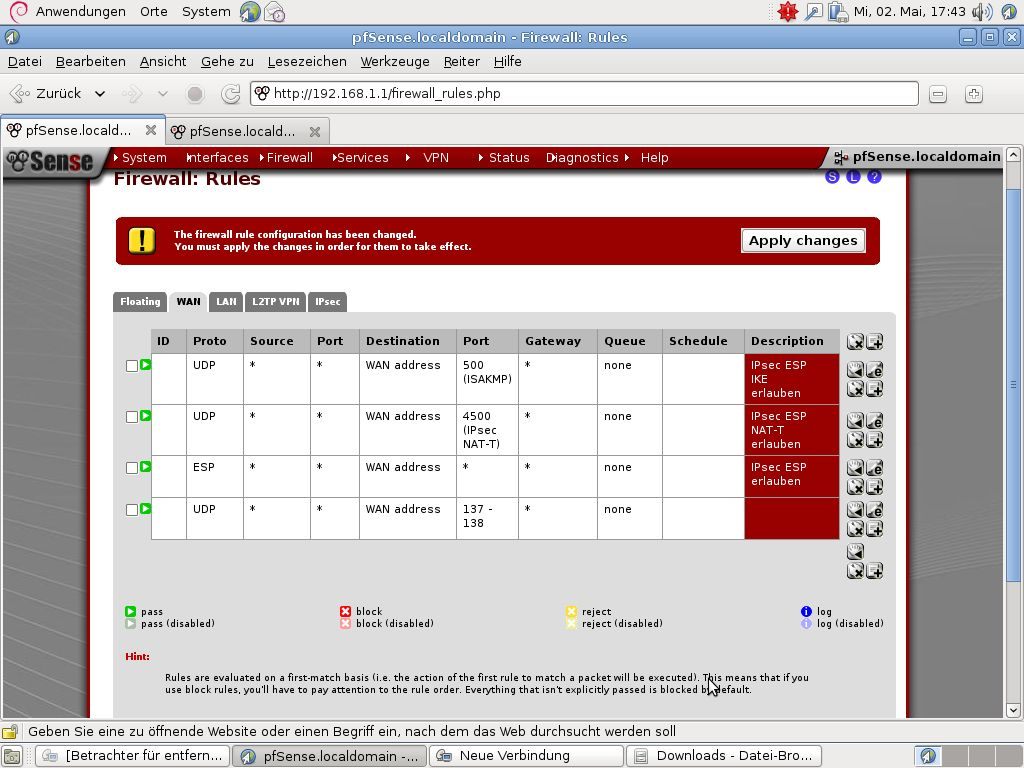Screen dimensions: 1024x768
Task: Open Neue Verbindung from the taskbar
Action: (525, 756)
